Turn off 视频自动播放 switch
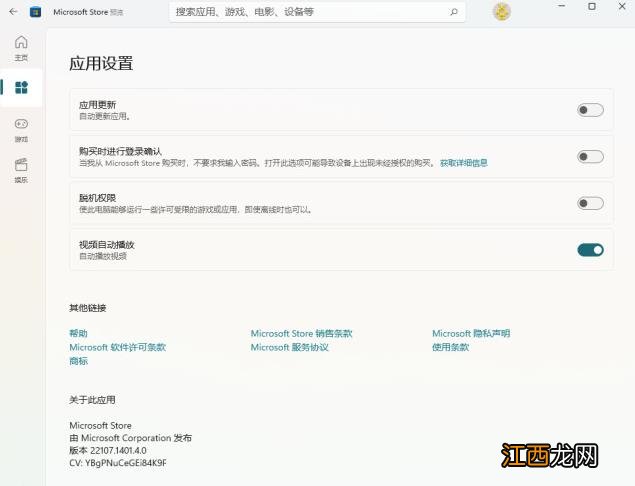The width and height of the screenshot is (635, 486). tap(590, 250)
